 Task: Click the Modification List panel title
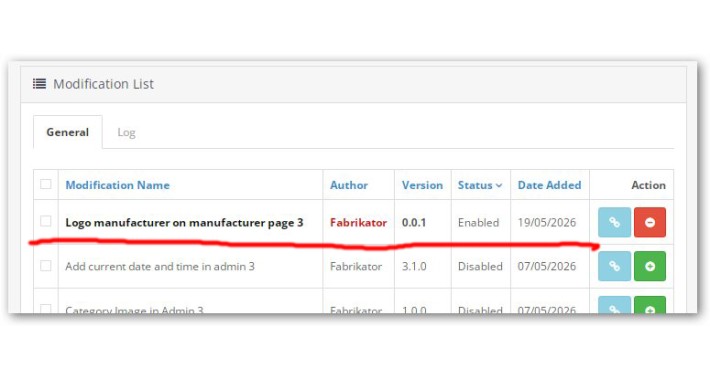(104, 84)
